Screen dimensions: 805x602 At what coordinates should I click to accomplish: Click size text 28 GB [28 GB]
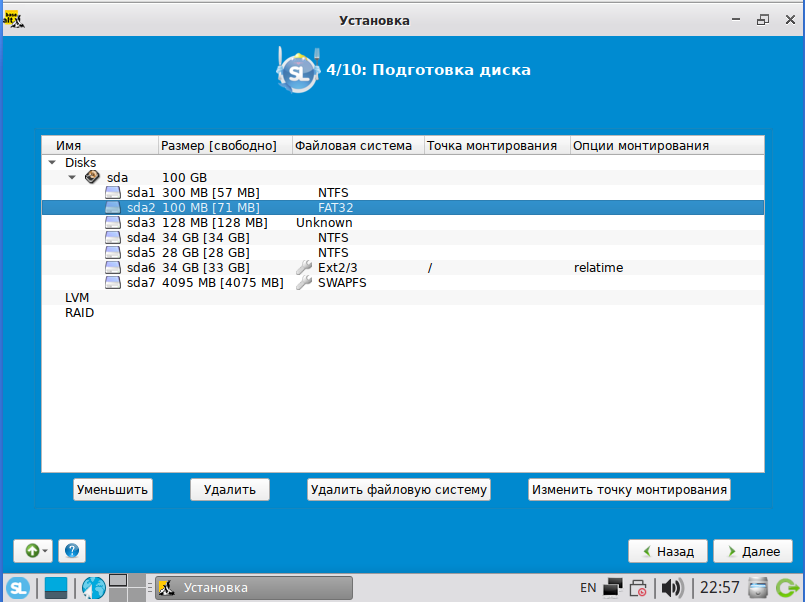pos(205,253)
